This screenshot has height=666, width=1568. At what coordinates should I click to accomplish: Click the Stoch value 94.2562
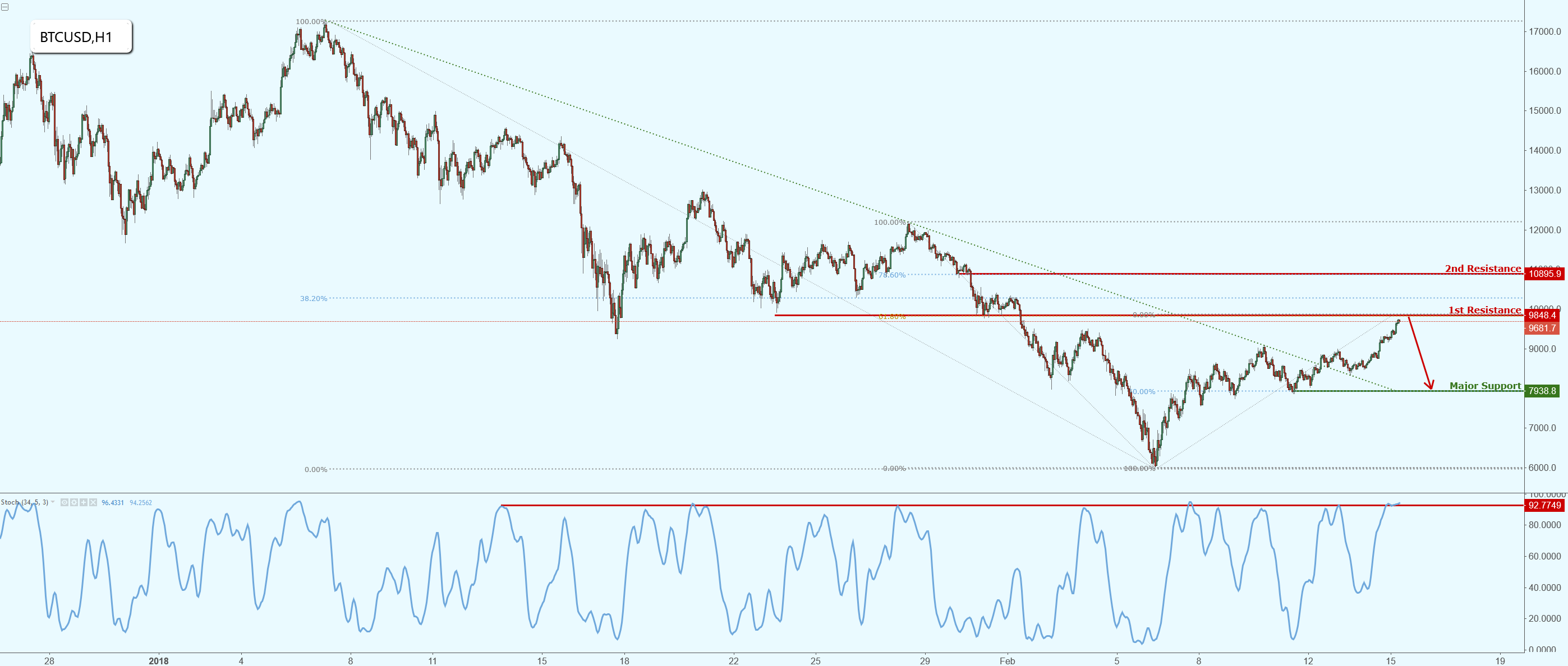141,502
